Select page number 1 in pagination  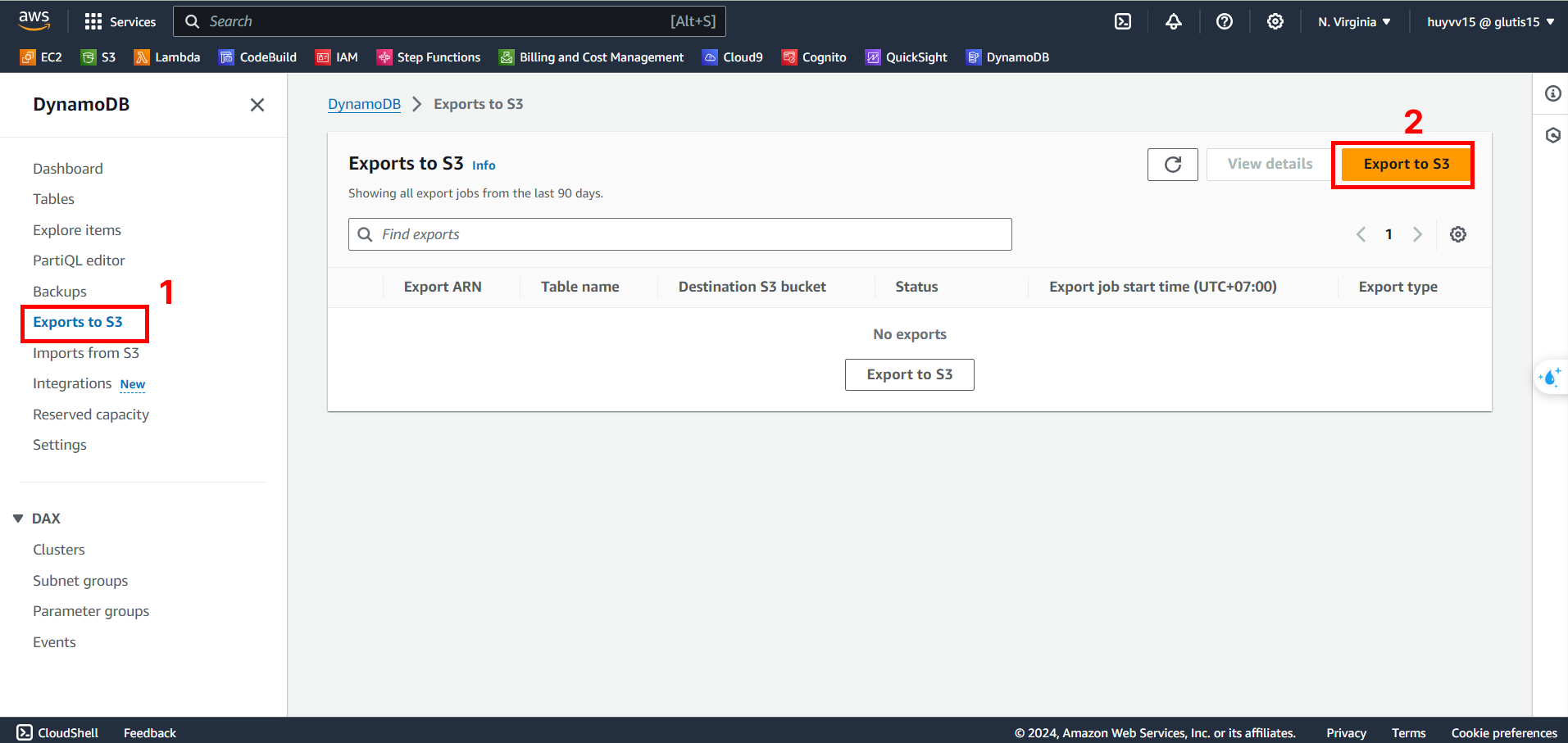click(x=1388, y=234)
